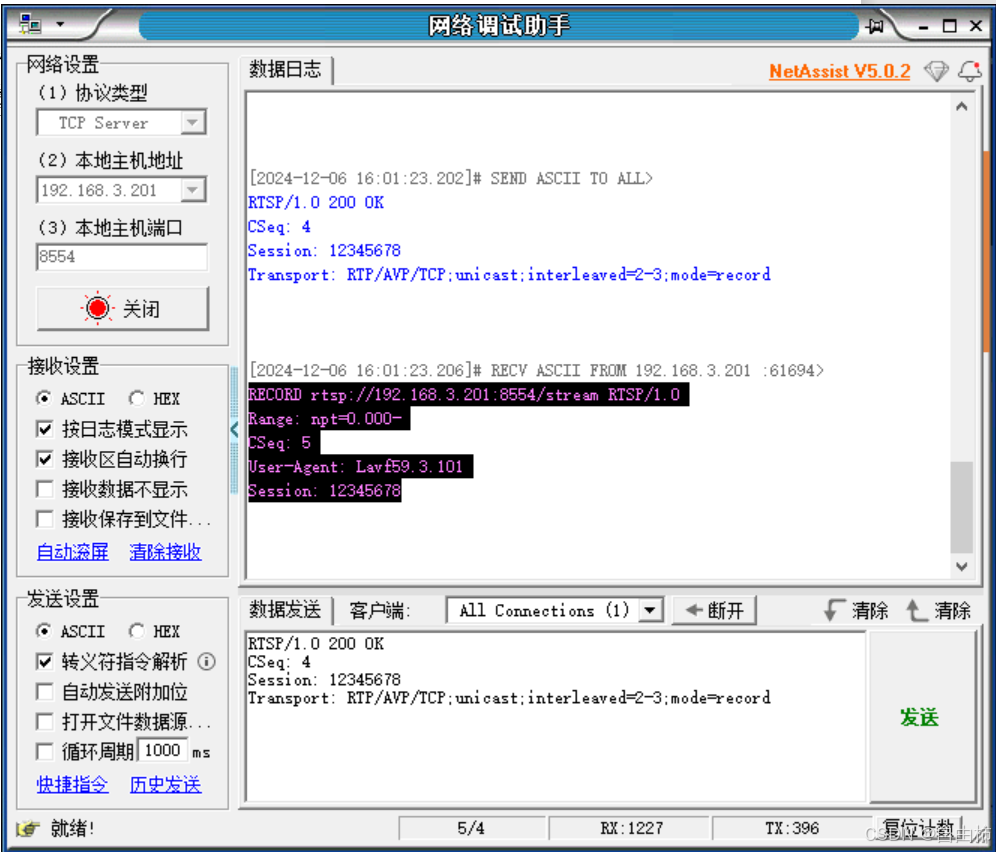Screen dimensions: 996x852
Task: Click the down-arrow 清除 button
Action: point(856,611)
